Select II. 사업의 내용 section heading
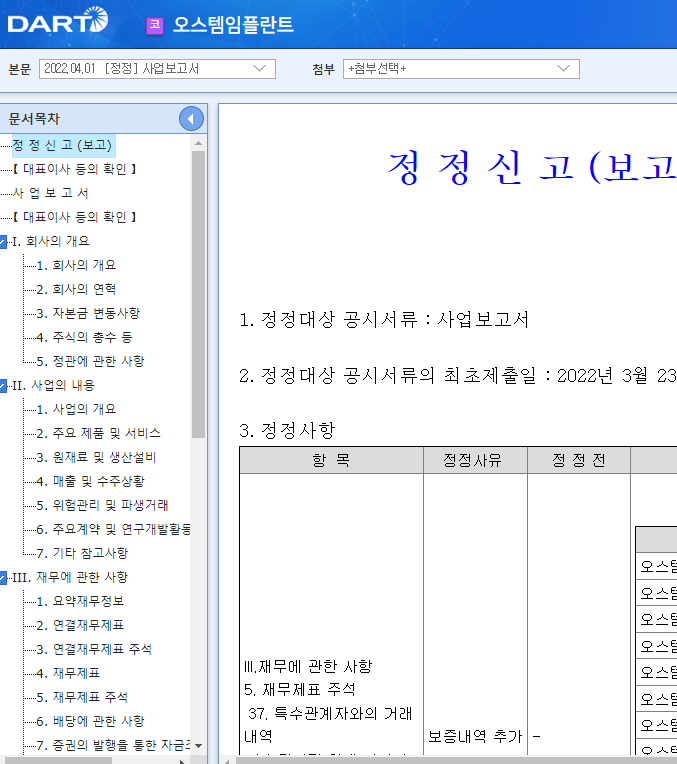 53,385
